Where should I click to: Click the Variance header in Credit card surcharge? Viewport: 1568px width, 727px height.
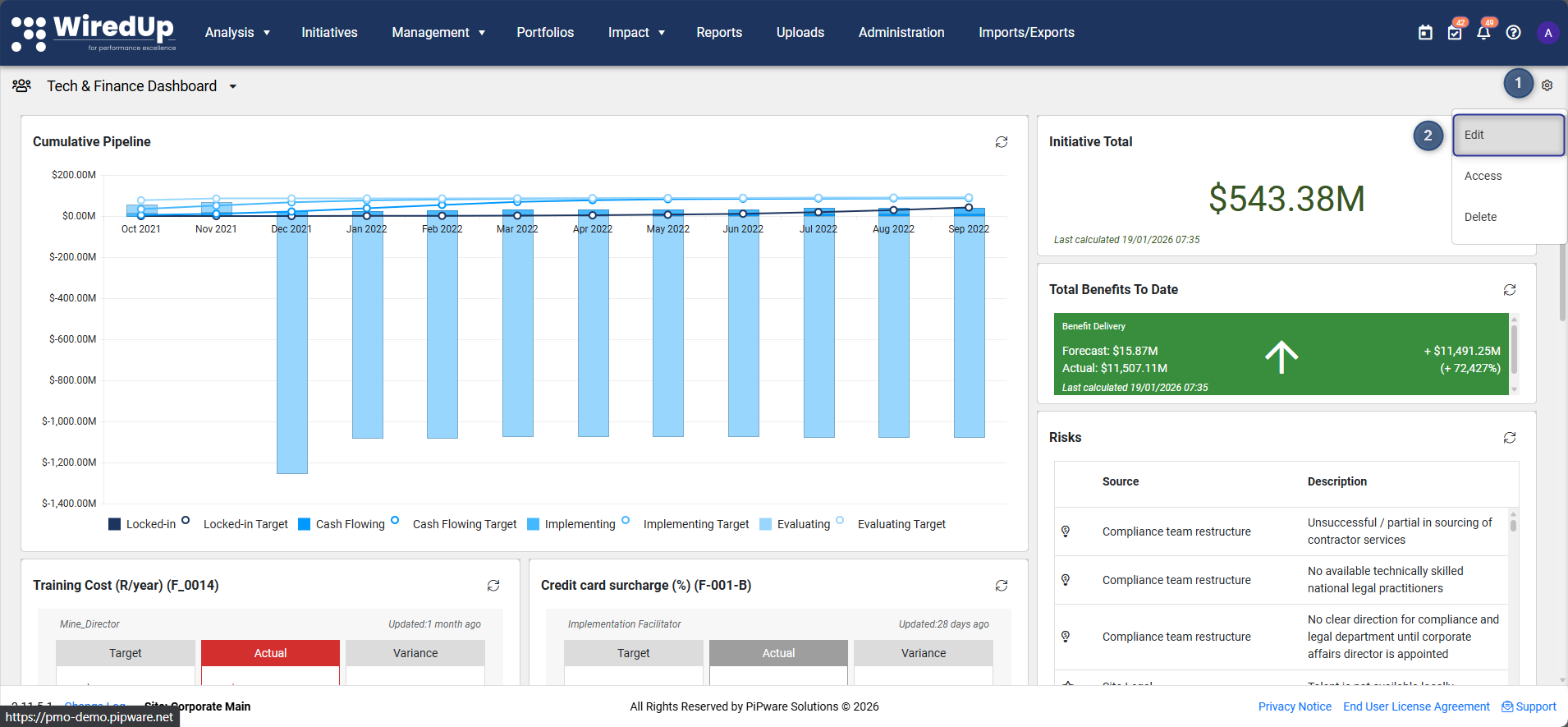[x=924, y=653]
